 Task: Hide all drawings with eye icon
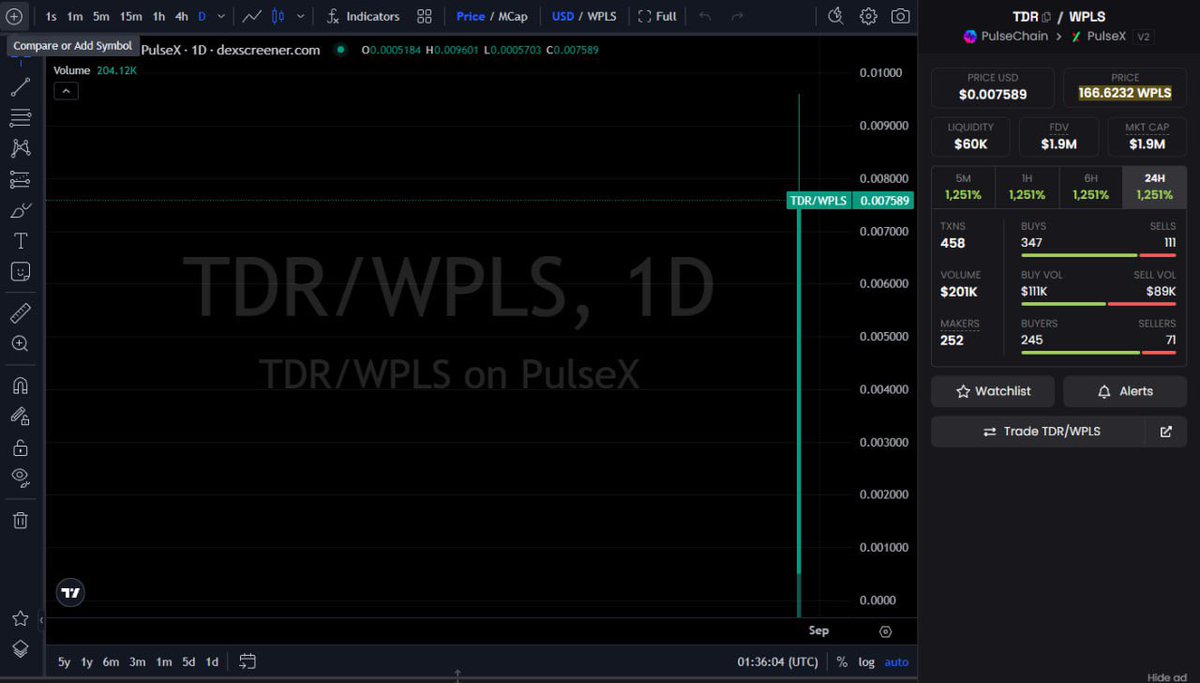point(20,477)
